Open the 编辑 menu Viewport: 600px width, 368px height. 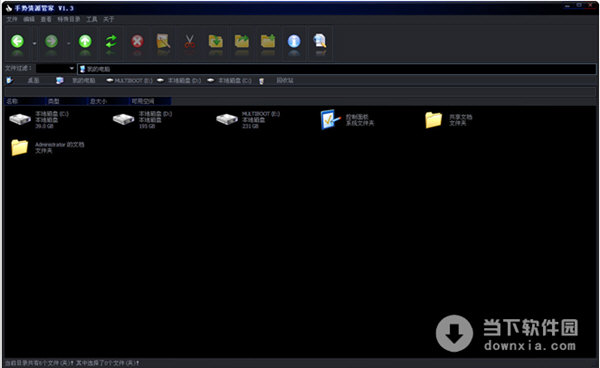[29, 19]
